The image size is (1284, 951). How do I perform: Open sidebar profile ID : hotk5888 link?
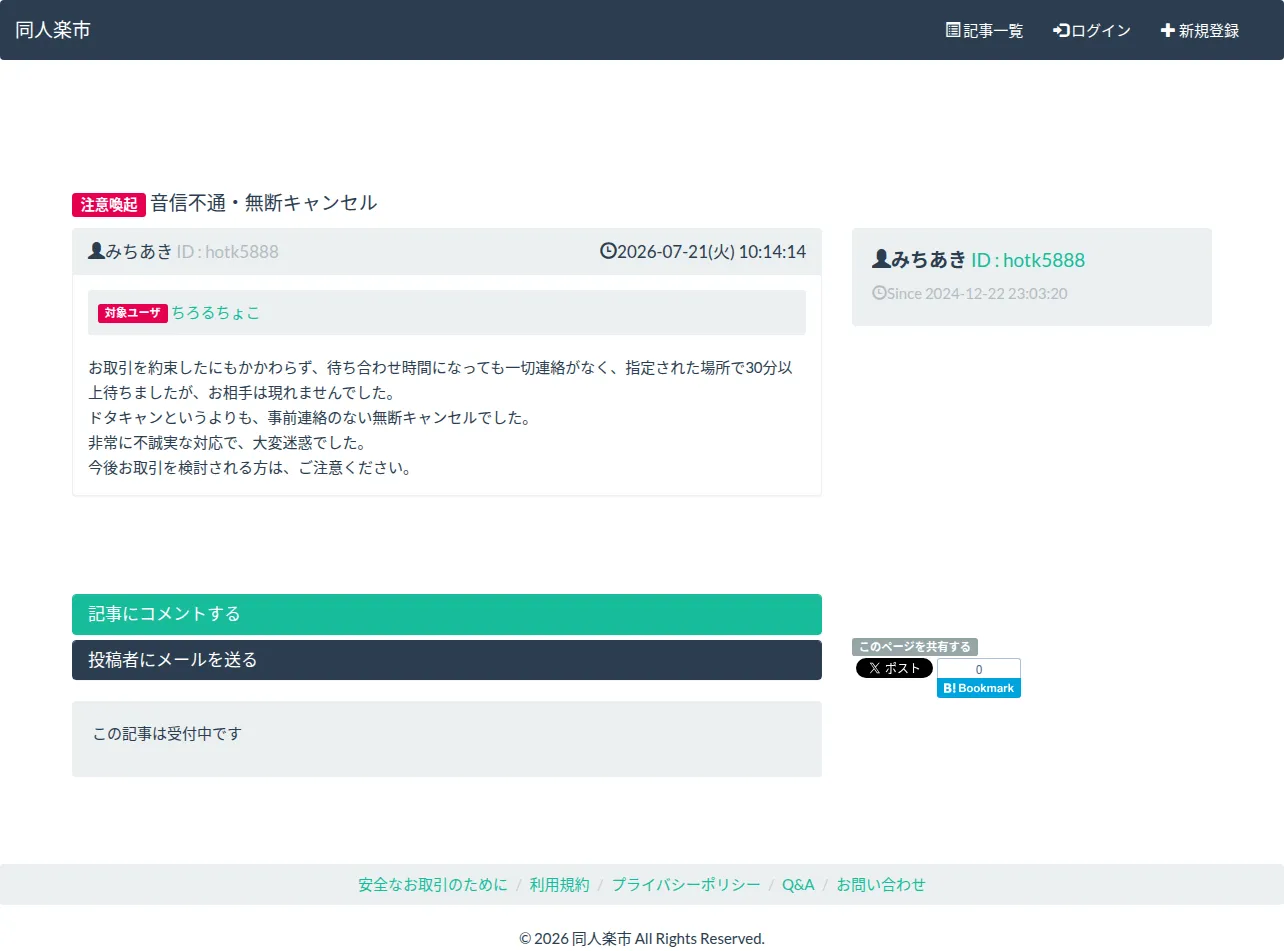(1028, 260)
